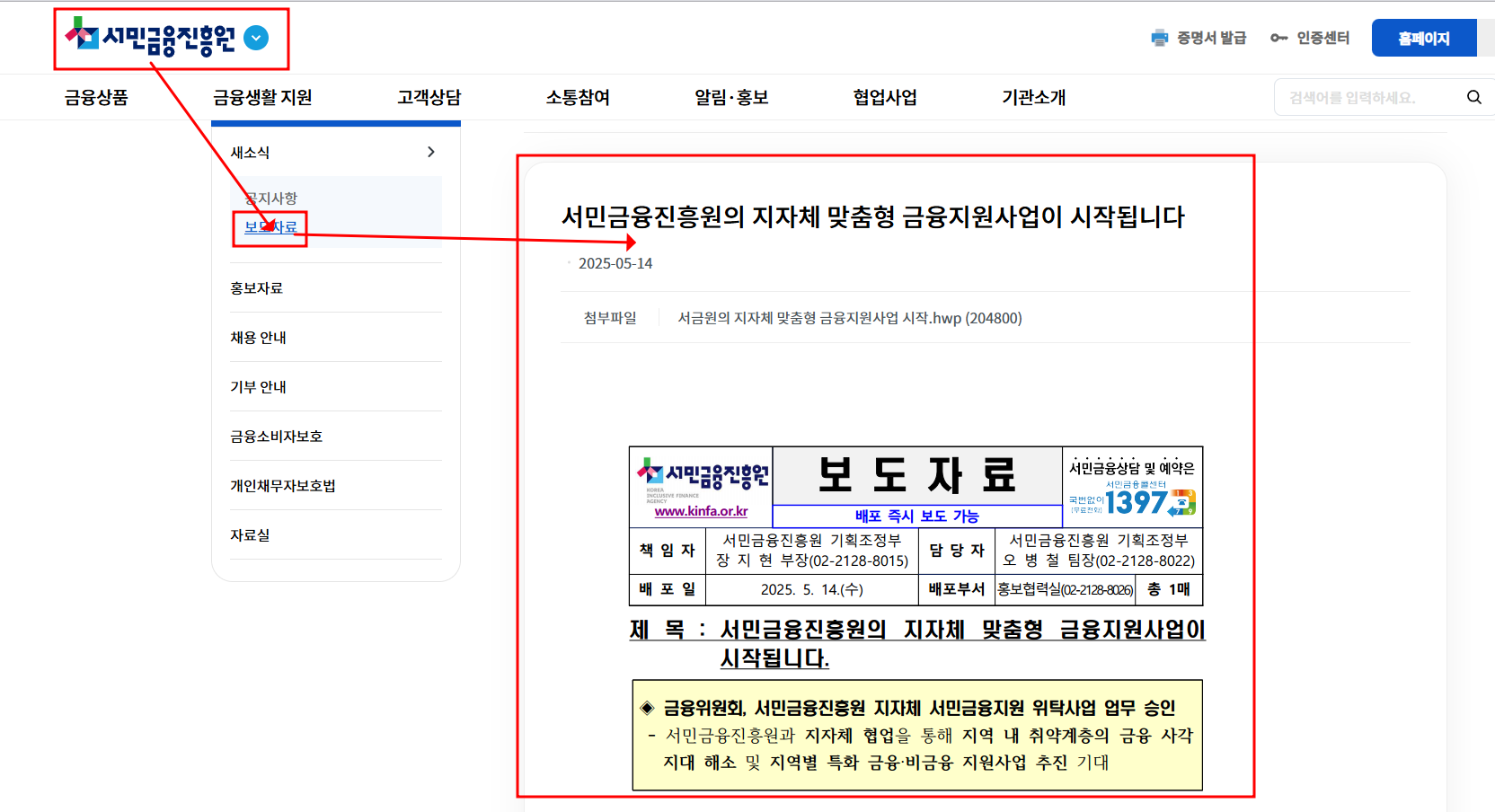Download the attached 서금원의 지자체 맞춤형 hwp file
Image resolution: width=1495 pixels, height=812 pixels.
[x=850, y=318]
